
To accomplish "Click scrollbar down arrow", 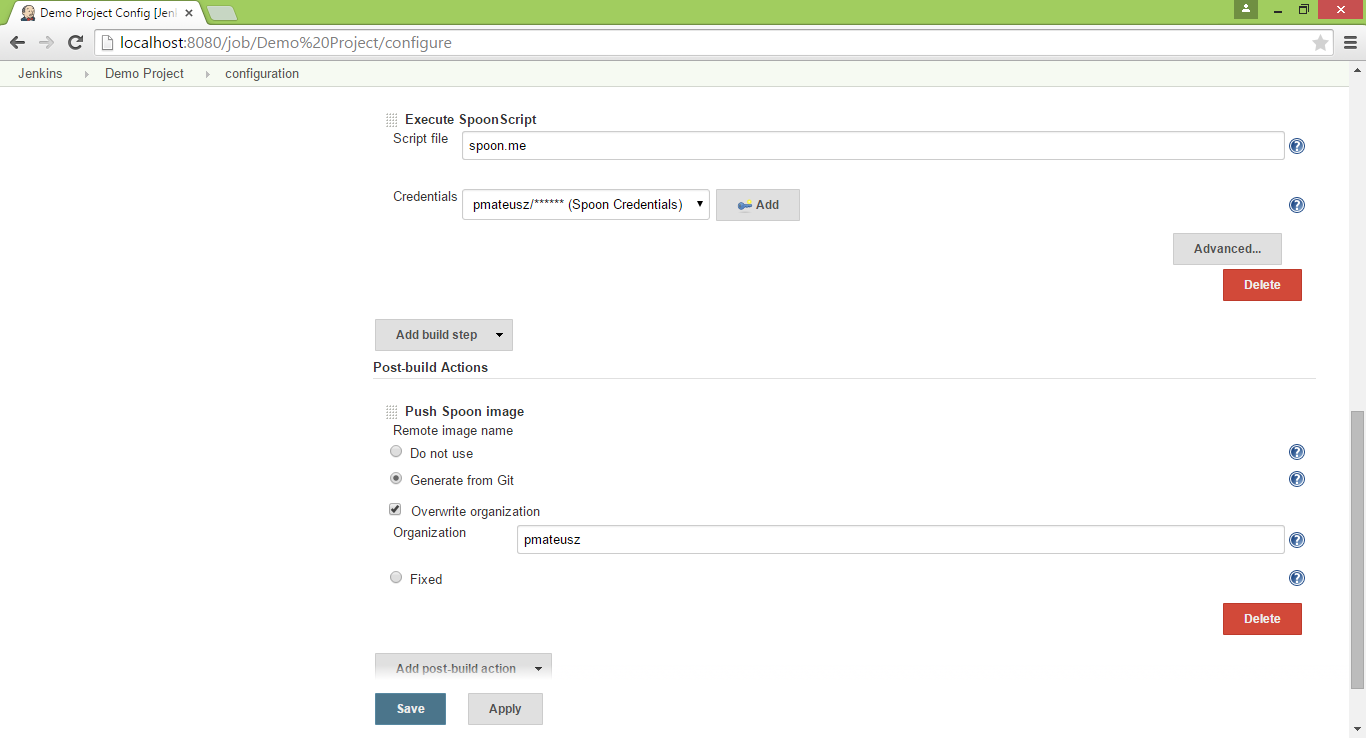I will point(1357,730).
